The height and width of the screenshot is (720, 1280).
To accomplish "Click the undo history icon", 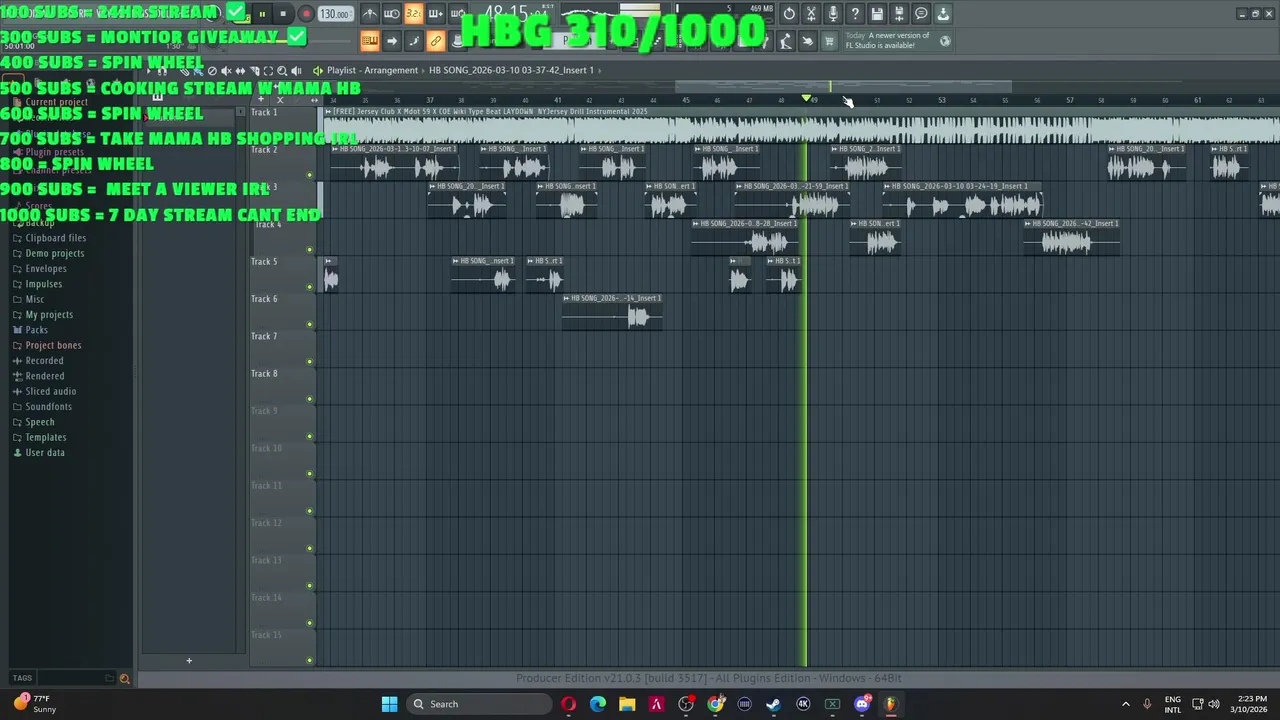I will (789, 14).
